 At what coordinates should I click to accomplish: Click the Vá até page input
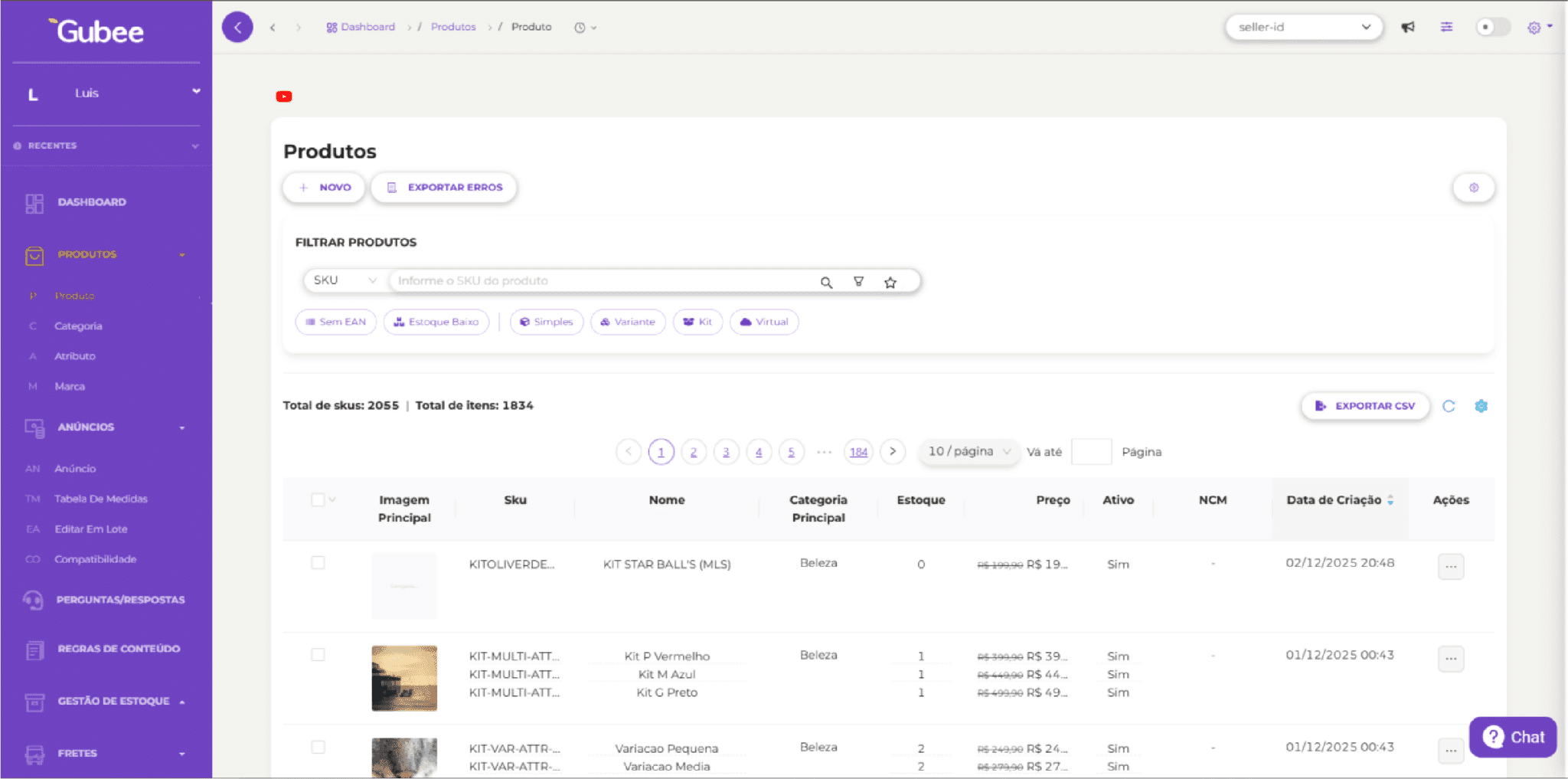(1092, 452)
